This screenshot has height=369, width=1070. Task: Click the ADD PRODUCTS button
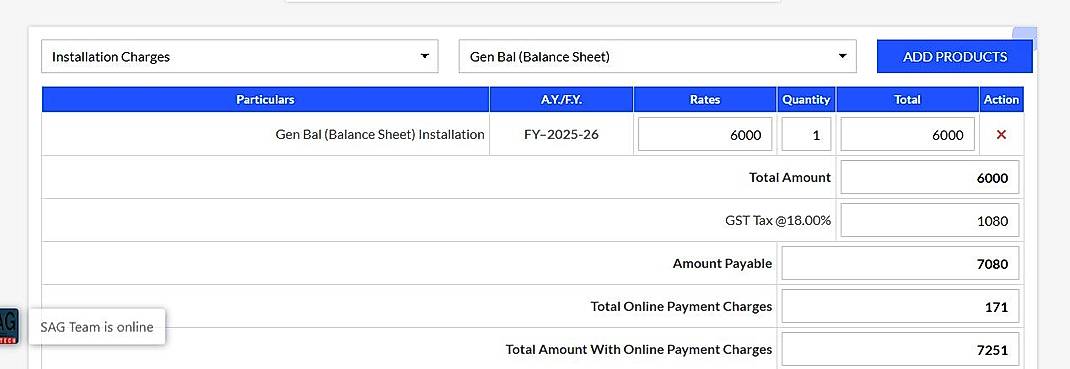pos(955,57)
